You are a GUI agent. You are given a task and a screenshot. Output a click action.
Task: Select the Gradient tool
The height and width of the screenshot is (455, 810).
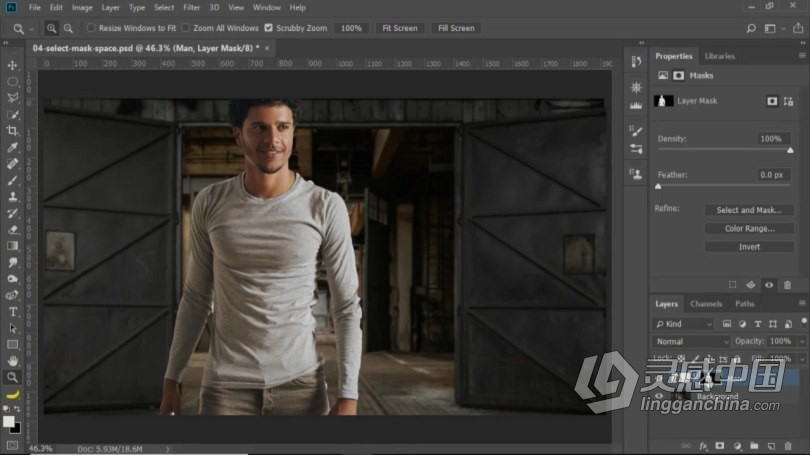[12, 246]
